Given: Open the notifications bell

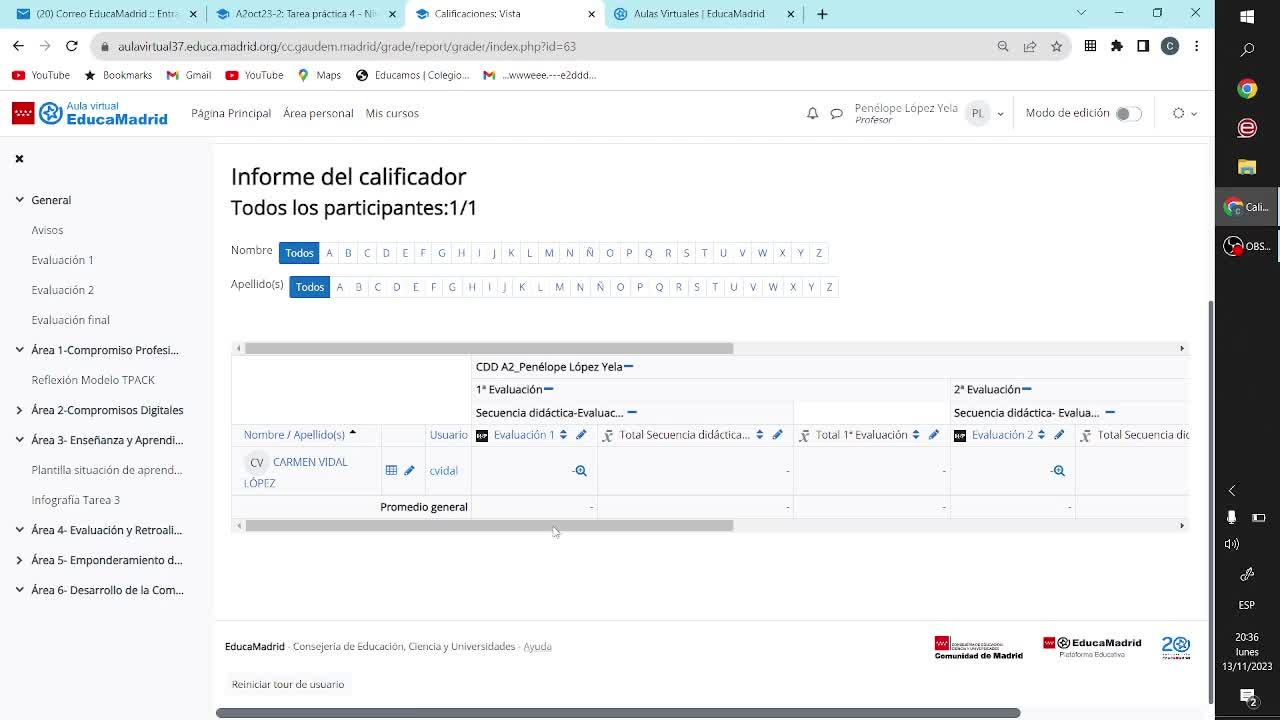Looking at the screenshot, I should [812, 114].
